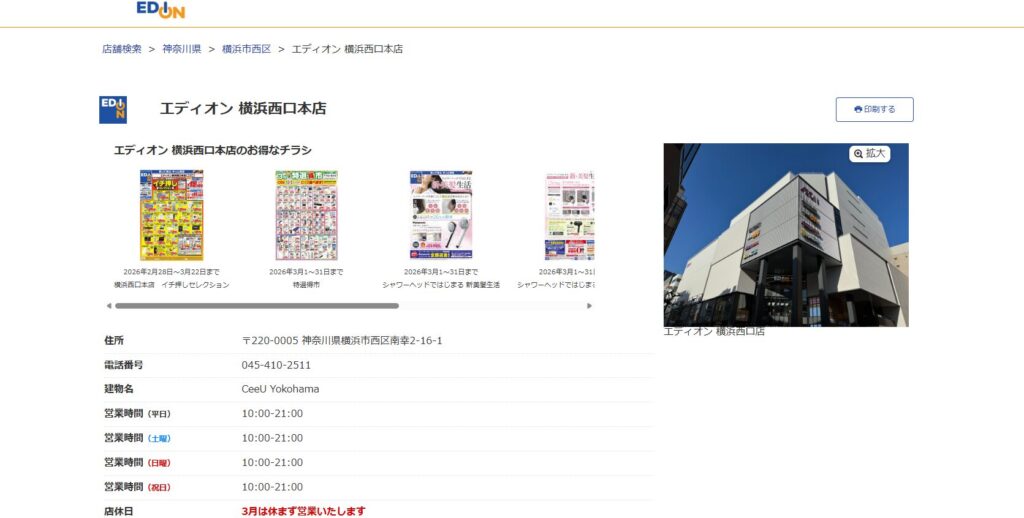The width and height of the screenshot is (1024, 518).
Task: Open the yellow イチ押しセレクション flyer thumbnail
Action: [171, 215]
